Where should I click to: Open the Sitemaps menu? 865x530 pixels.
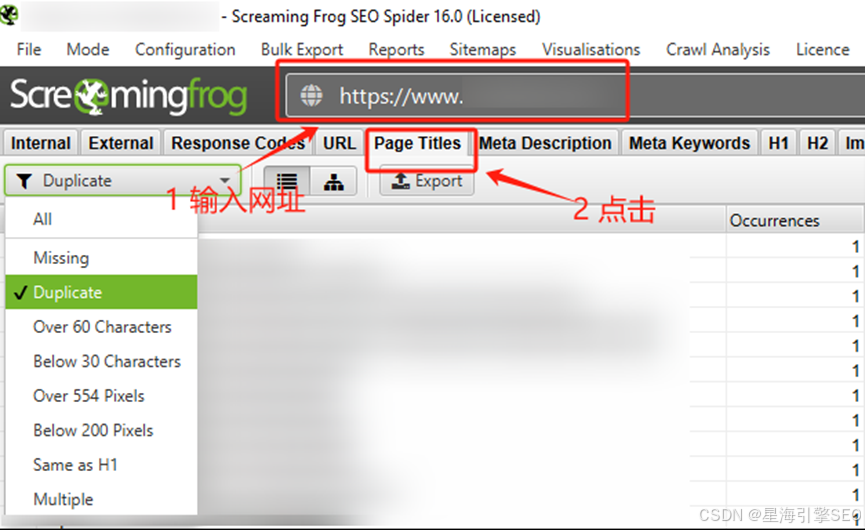pyautogui.click(x=483, y=50)
